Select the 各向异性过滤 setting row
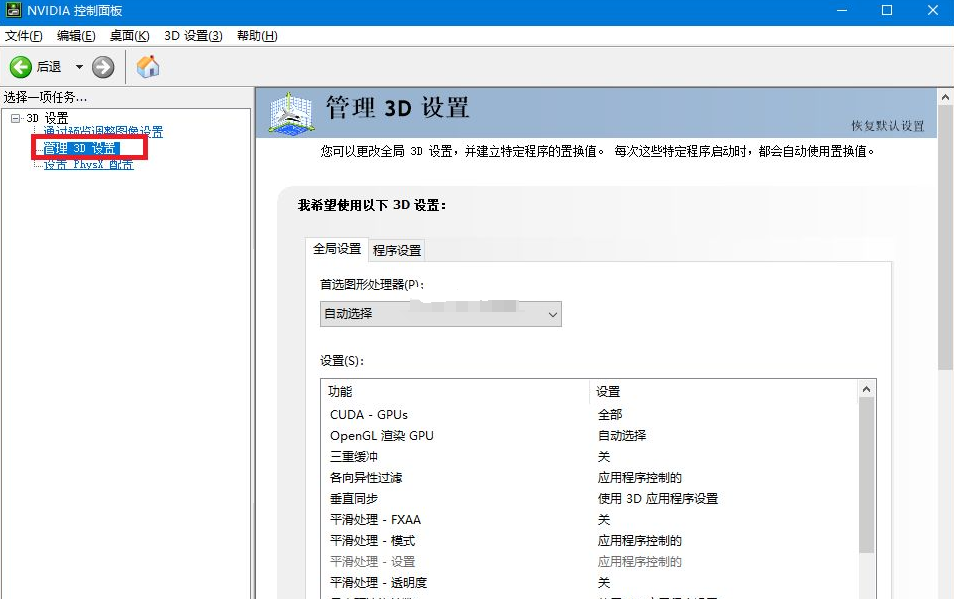The height and width of the screenshot is (599, 954). [589, 477]
